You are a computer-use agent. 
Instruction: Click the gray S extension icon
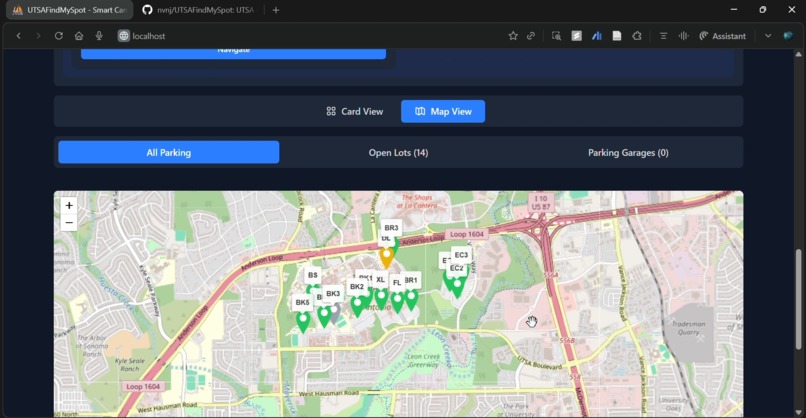click(577, 36)
